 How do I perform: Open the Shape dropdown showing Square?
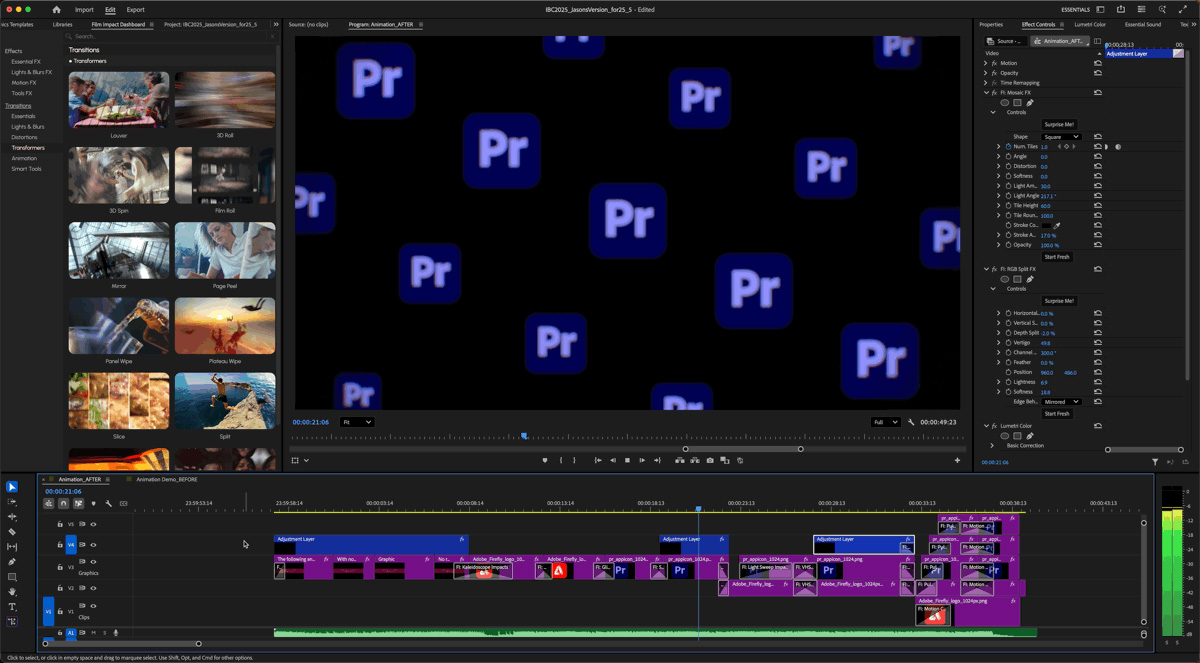[x=1061, y=137]
